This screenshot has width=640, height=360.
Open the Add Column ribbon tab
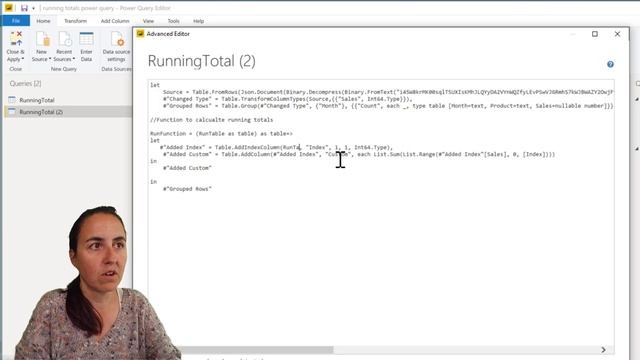click(x=115, y=21)
